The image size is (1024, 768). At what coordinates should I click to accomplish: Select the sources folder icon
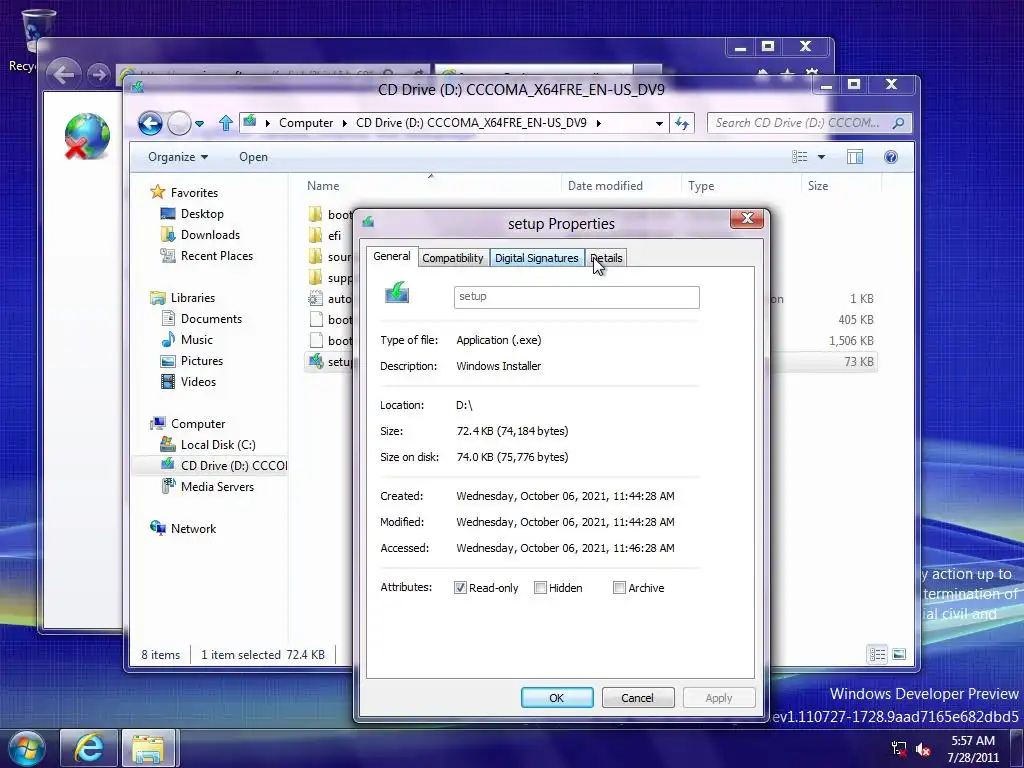[x=315, y=256]
